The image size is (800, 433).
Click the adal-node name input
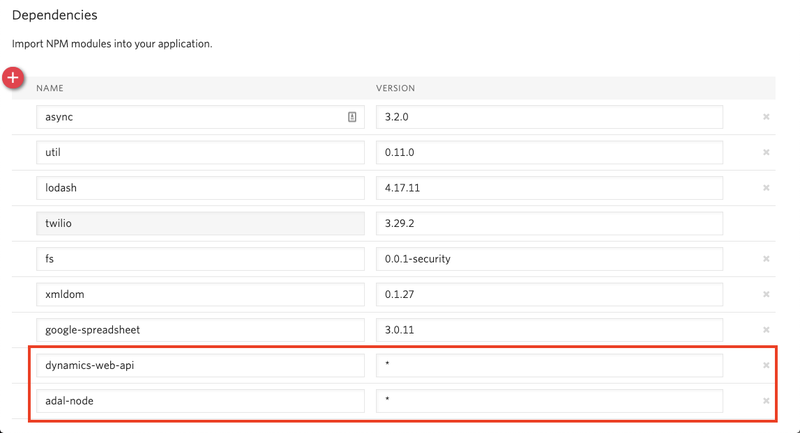click(200, 401)
